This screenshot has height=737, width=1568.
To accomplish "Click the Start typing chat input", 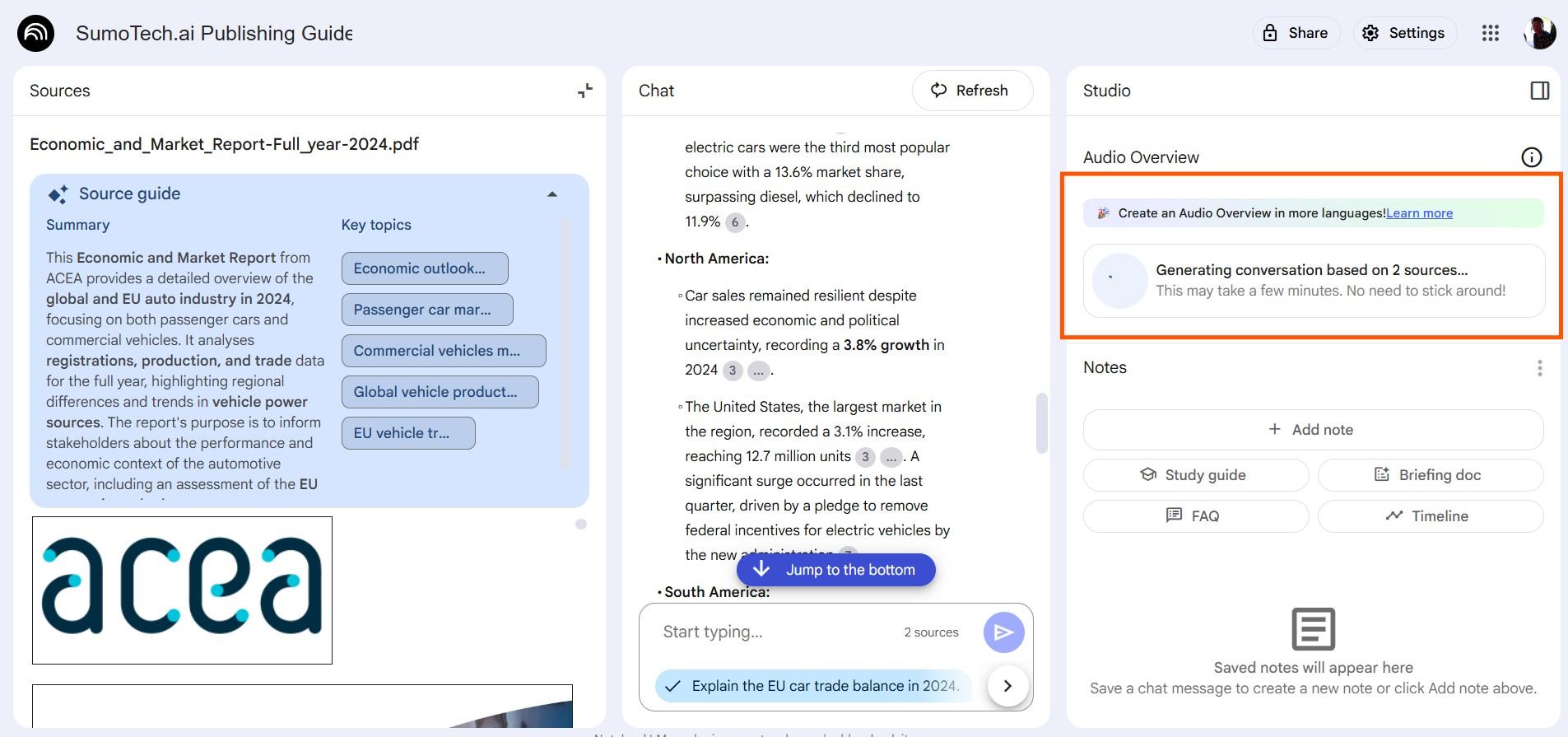I will [x=774, y=632].
